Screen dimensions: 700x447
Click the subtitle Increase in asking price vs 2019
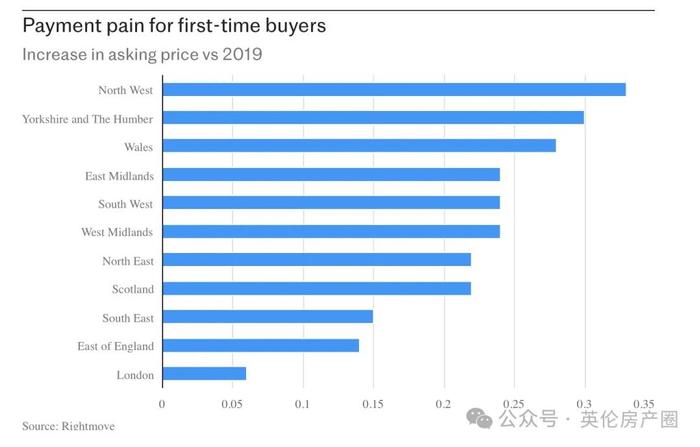pyautogui.click(x=142, y=54)
